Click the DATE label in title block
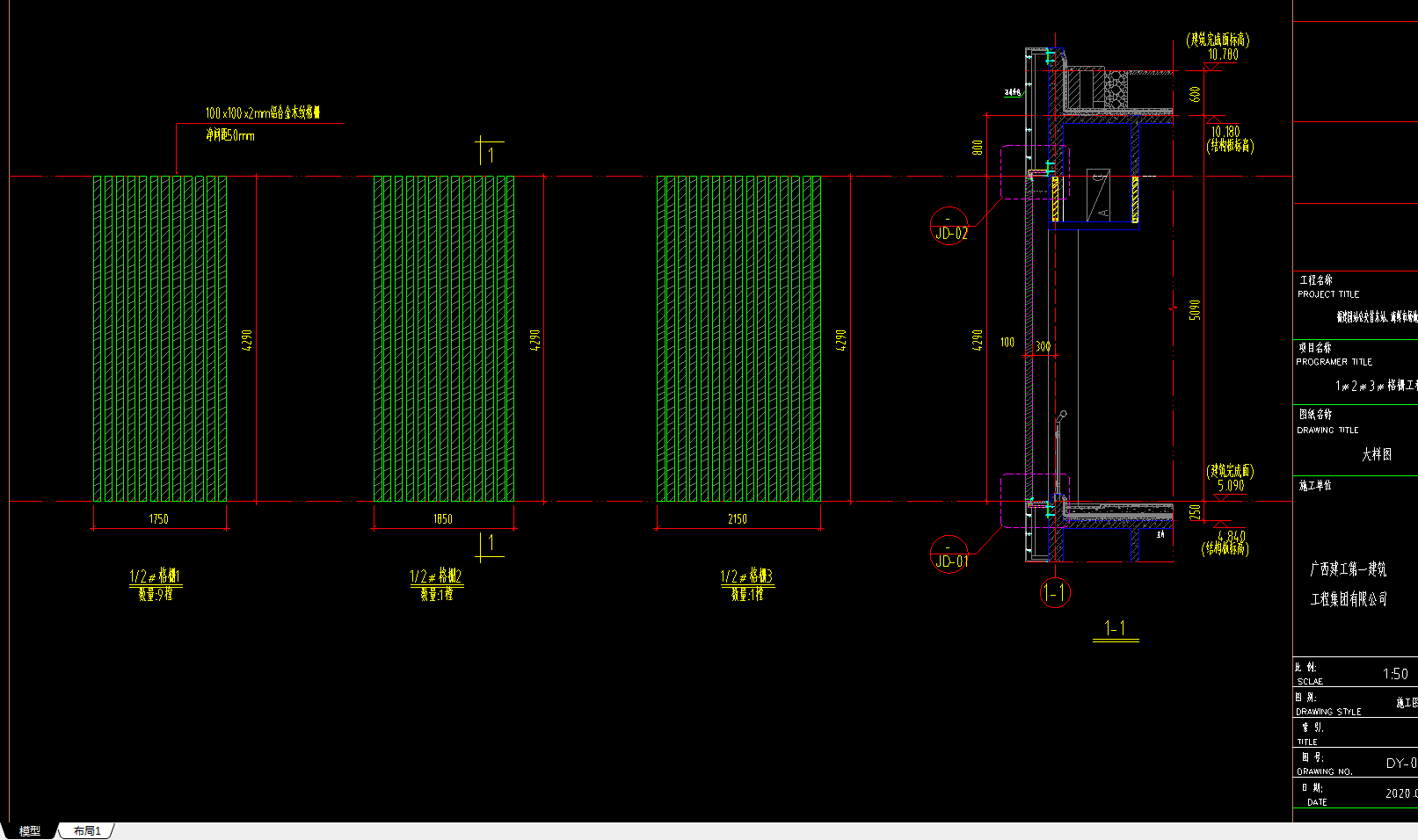The image size is (1418, 840). [1317, 802]
